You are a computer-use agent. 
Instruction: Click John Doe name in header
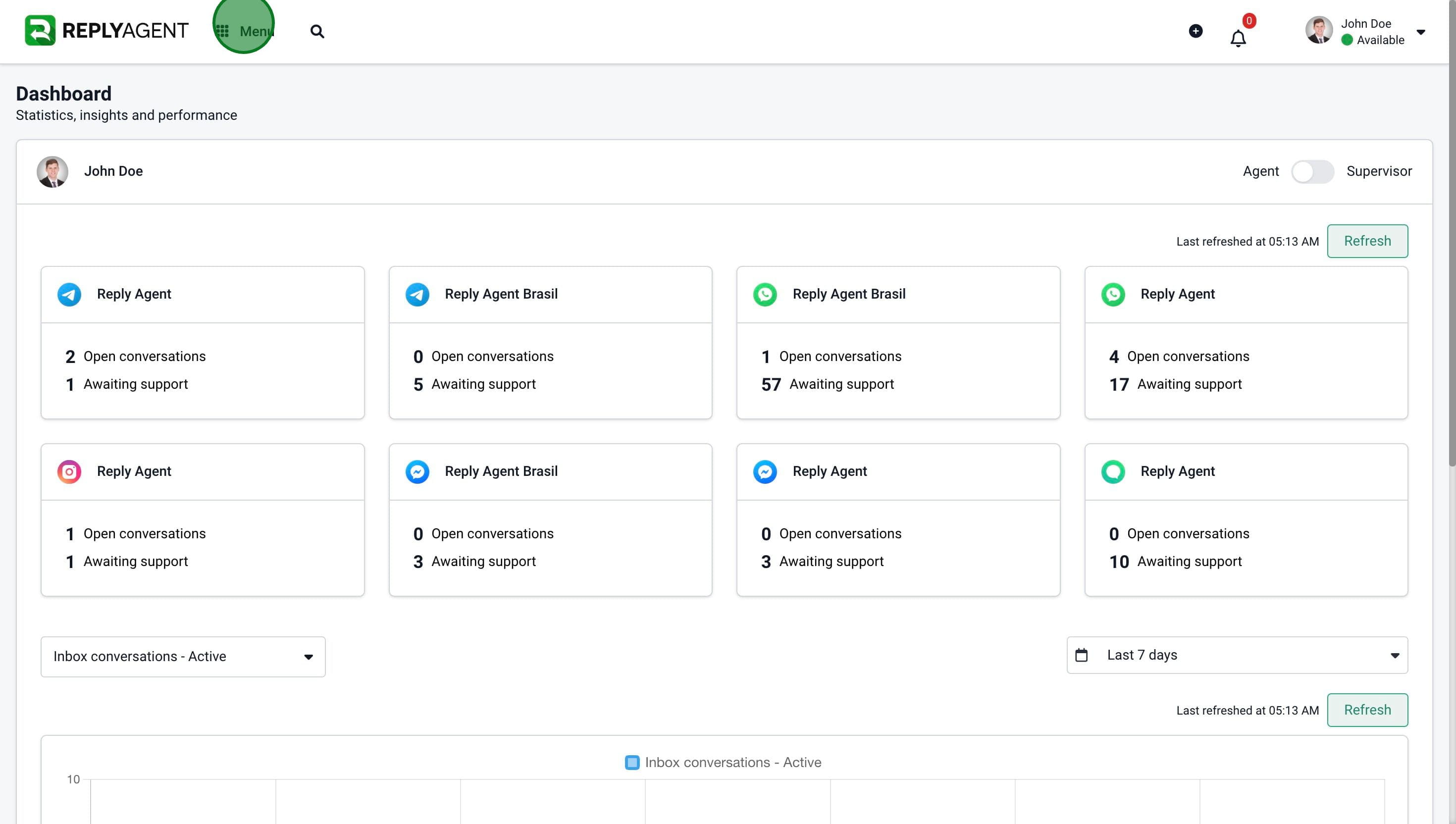click(x=1365, y=23)
